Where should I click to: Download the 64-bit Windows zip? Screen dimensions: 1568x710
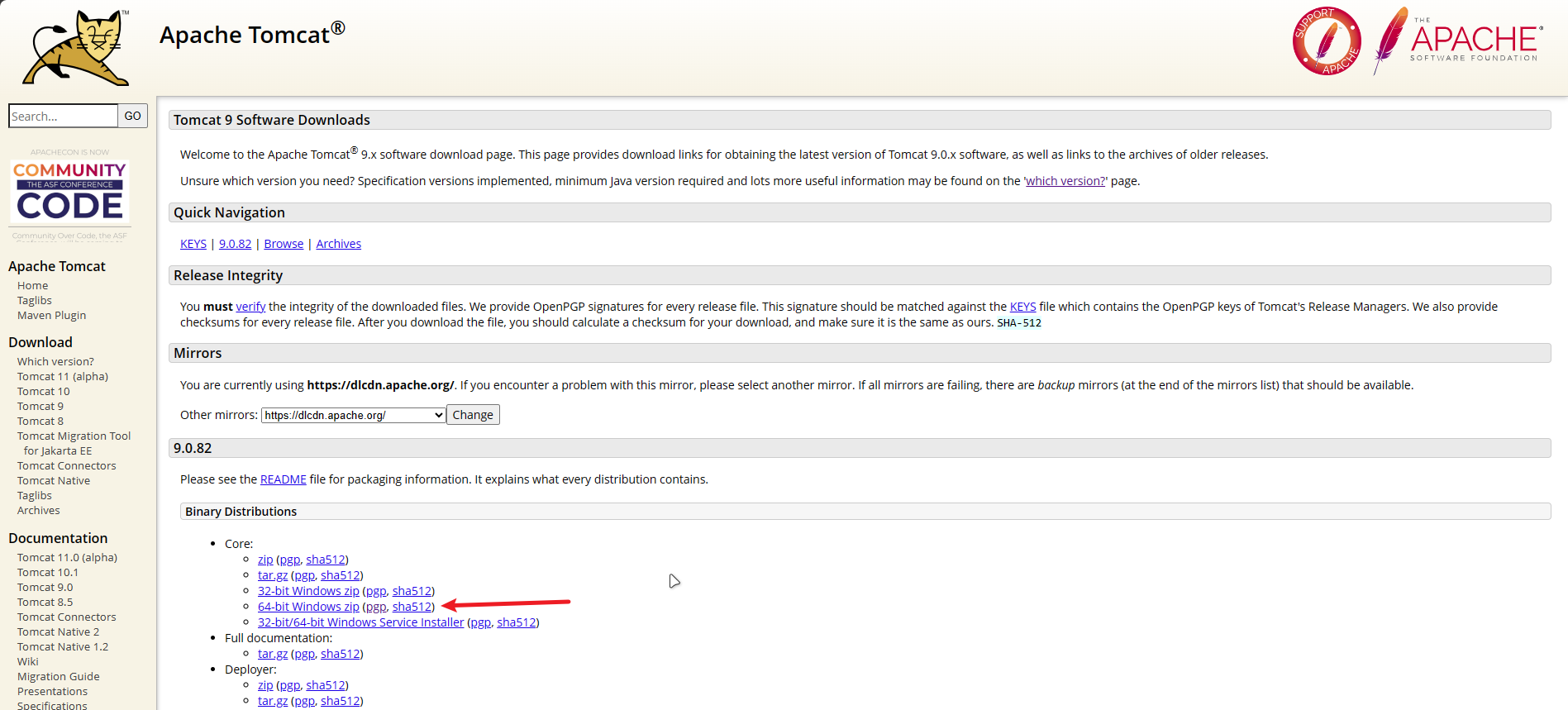click(308, 607)
